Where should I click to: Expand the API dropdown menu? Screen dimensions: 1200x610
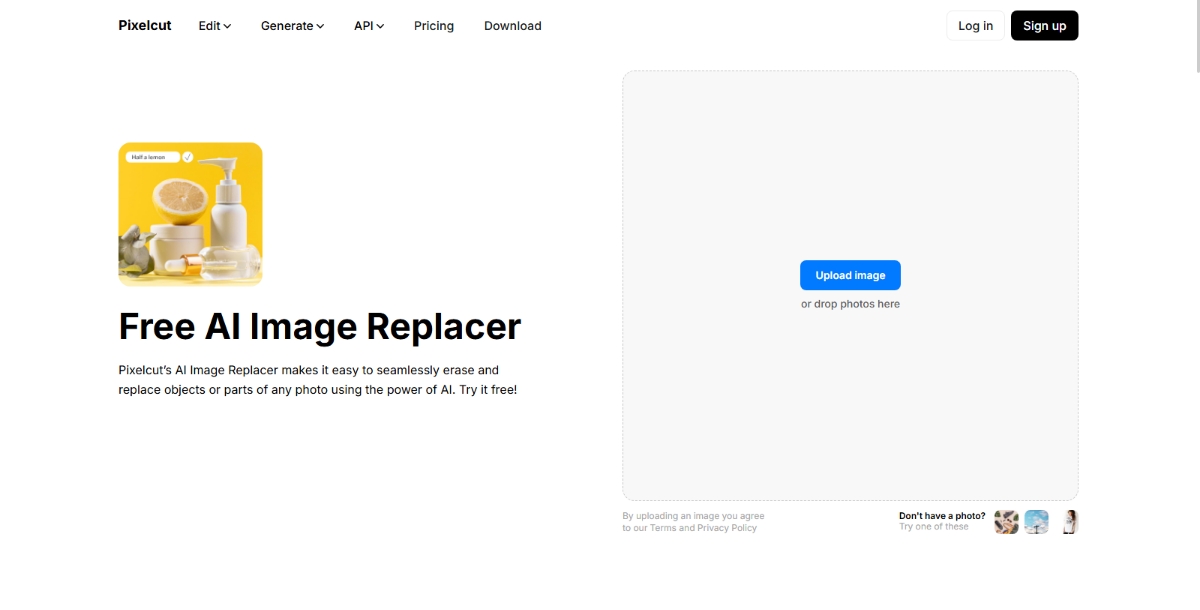pyautogui.click(x=368, y=26)
